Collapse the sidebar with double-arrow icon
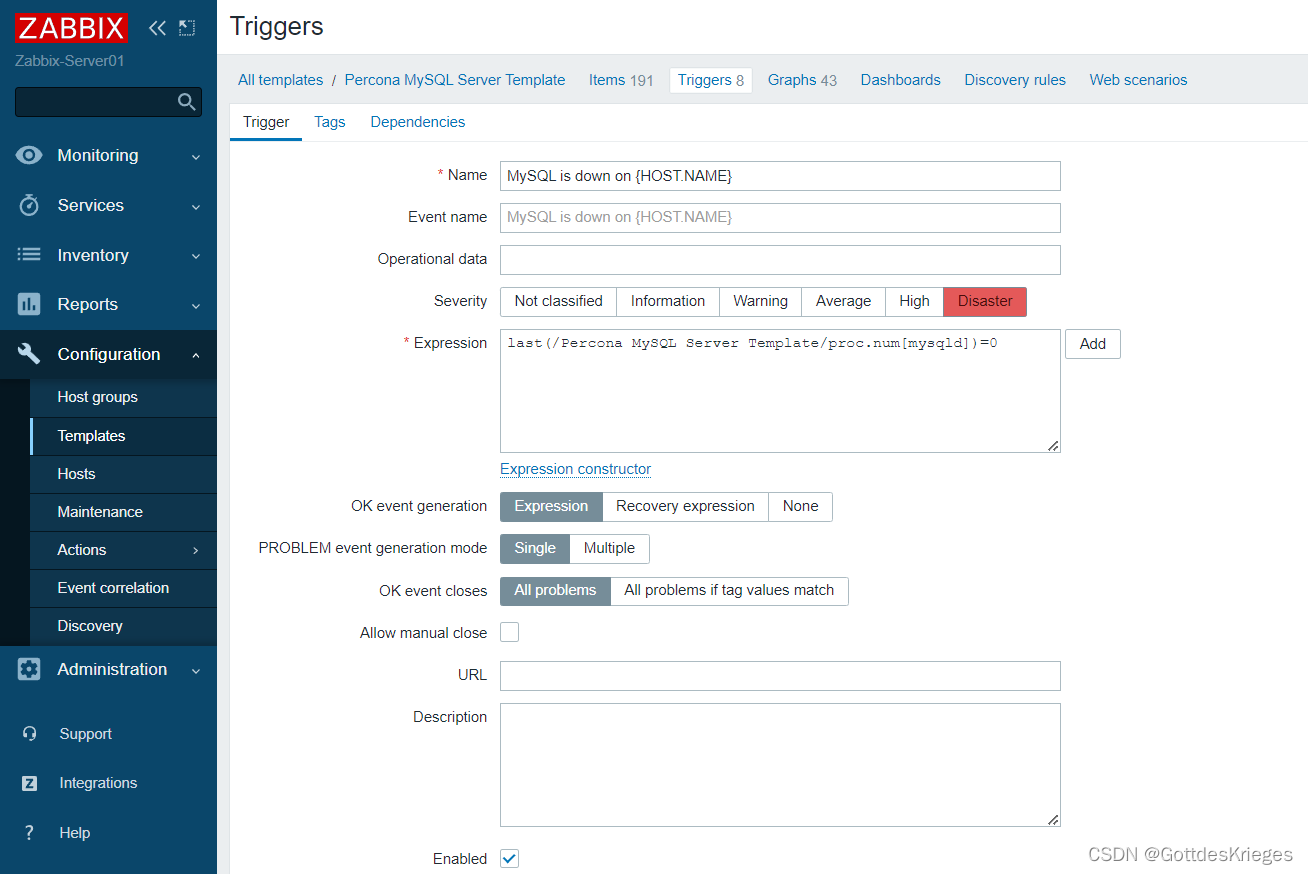This screenshot has width=1308, height=874. tap(157, 28)
